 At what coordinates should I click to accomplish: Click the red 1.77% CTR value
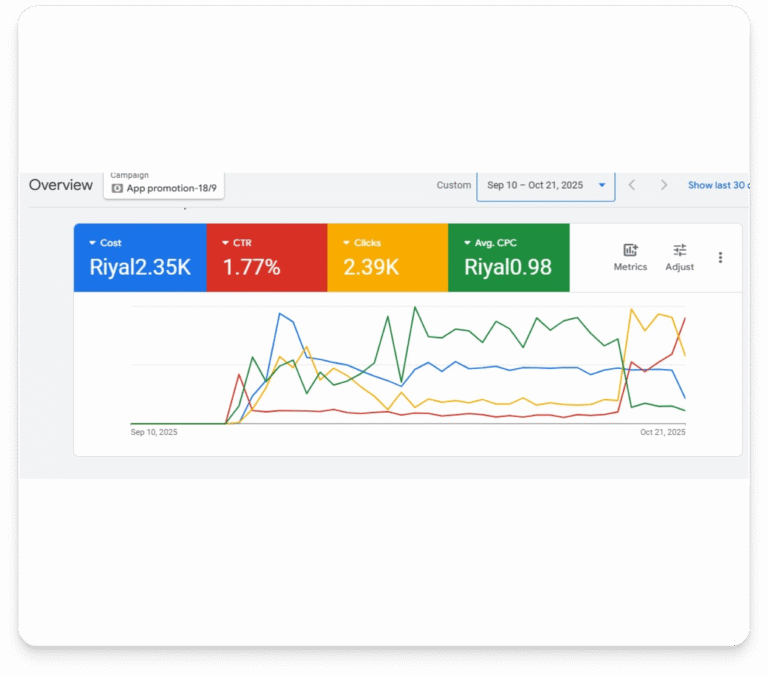click(x=251, y=268)
